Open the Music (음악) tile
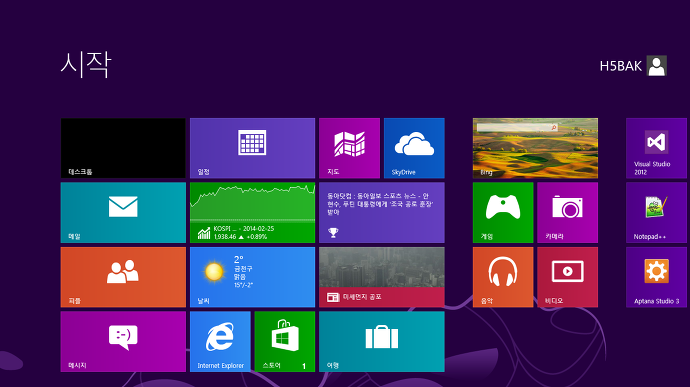Screen dimensions: 690x387 tap(503, 277)
